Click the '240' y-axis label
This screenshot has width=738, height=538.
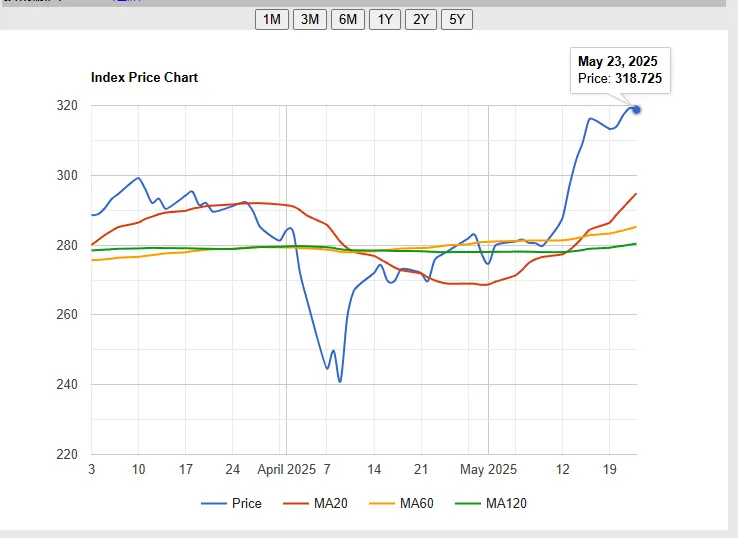(x=67, y=384)
